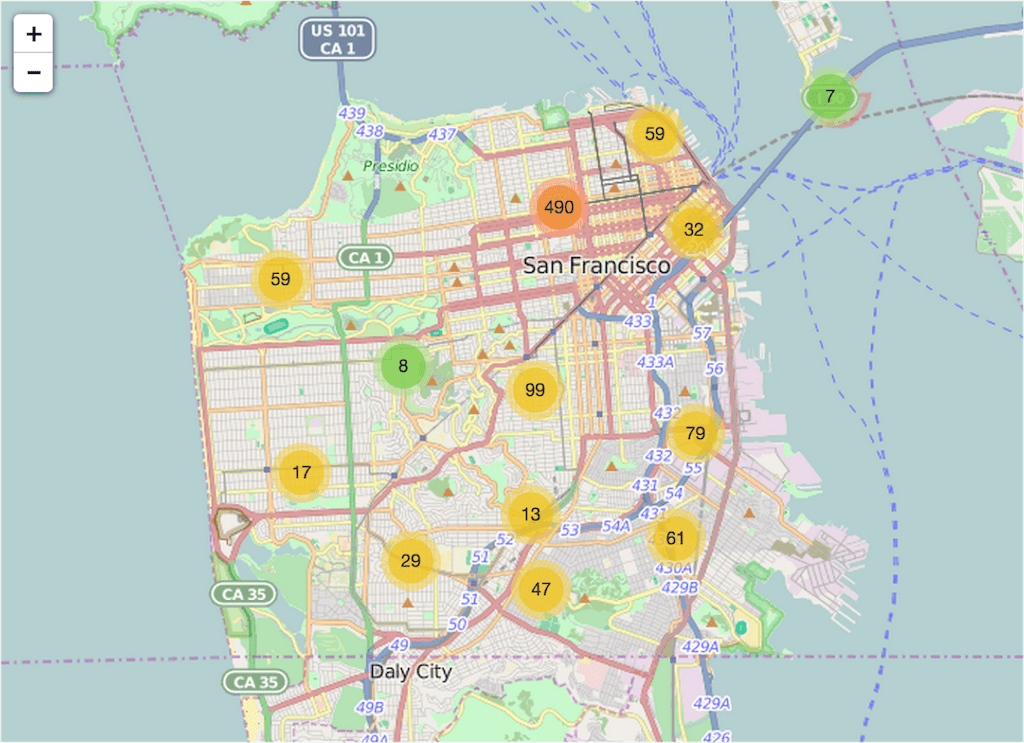Select the CA 1 route badge
Screen dimensions: 1024x743
365,258
